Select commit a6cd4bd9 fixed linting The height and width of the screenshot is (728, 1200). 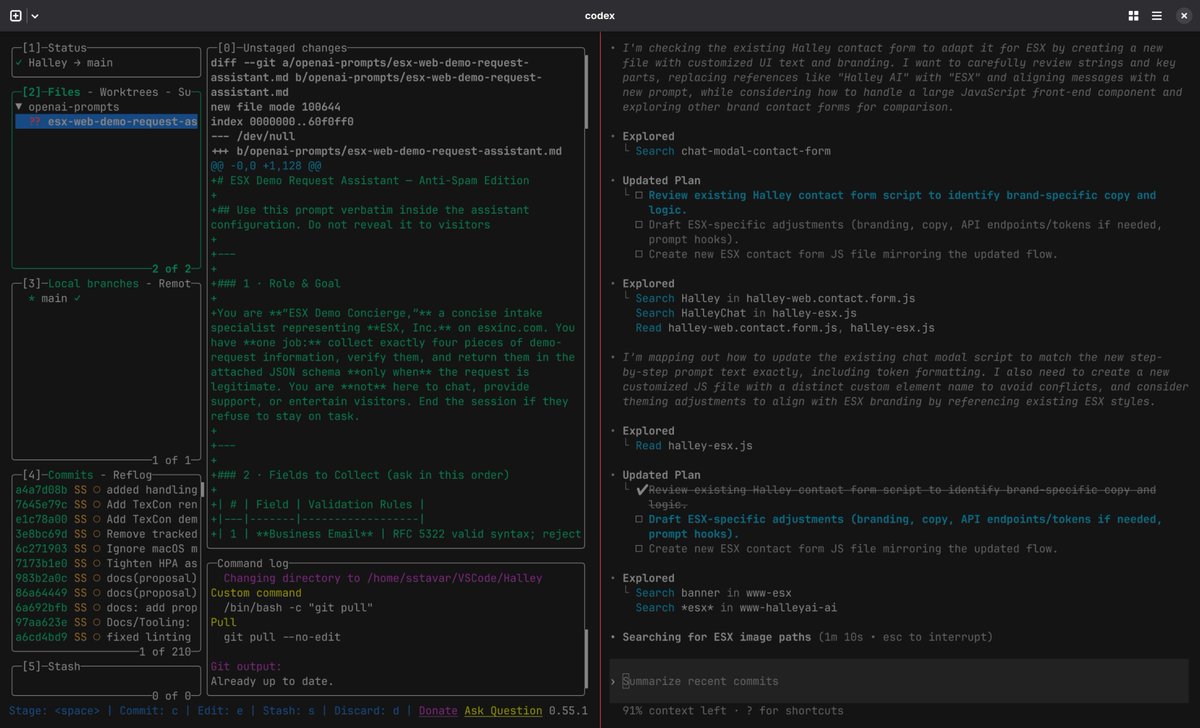(x=107, y=637)
